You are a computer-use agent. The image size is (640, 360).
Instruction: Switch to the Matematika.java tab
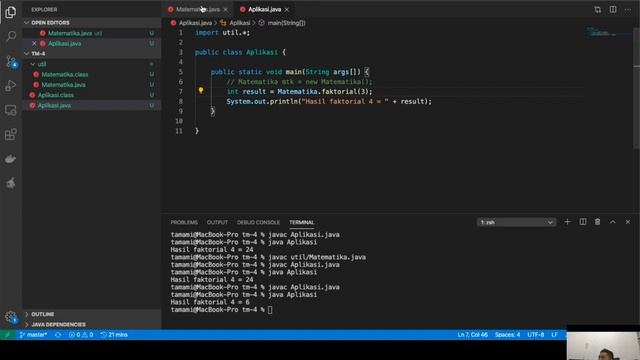(198, 9)
